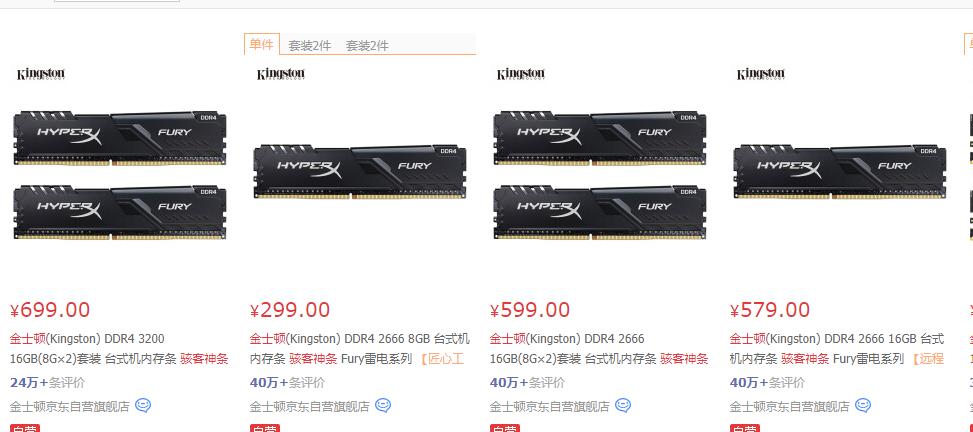Open chat icon for the ¥579.00 product's store
The width and height of the screenshot is (973, 432).
pyautogui.click(x=863, y=406)
